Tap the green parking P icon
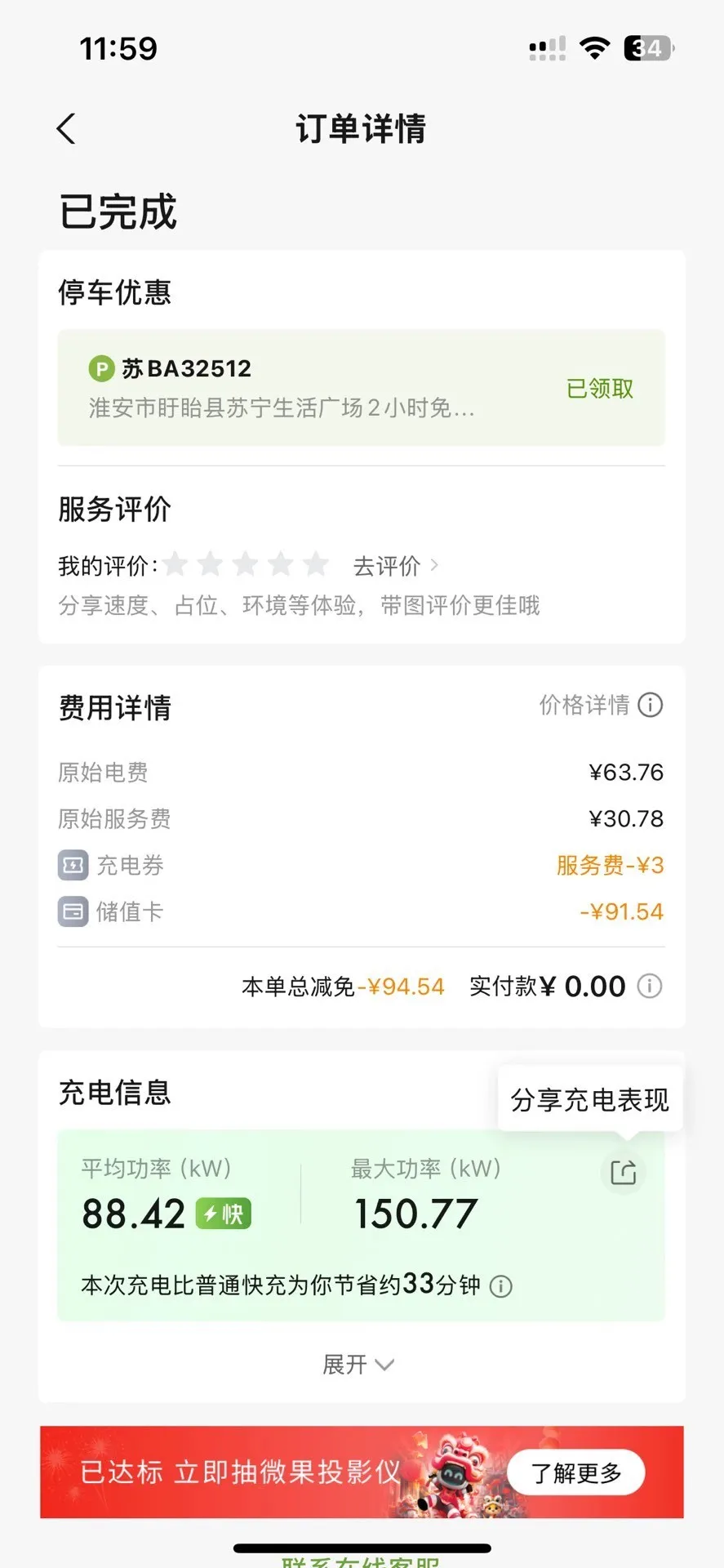The image size is (724, 1568). (x=101, y=369)
